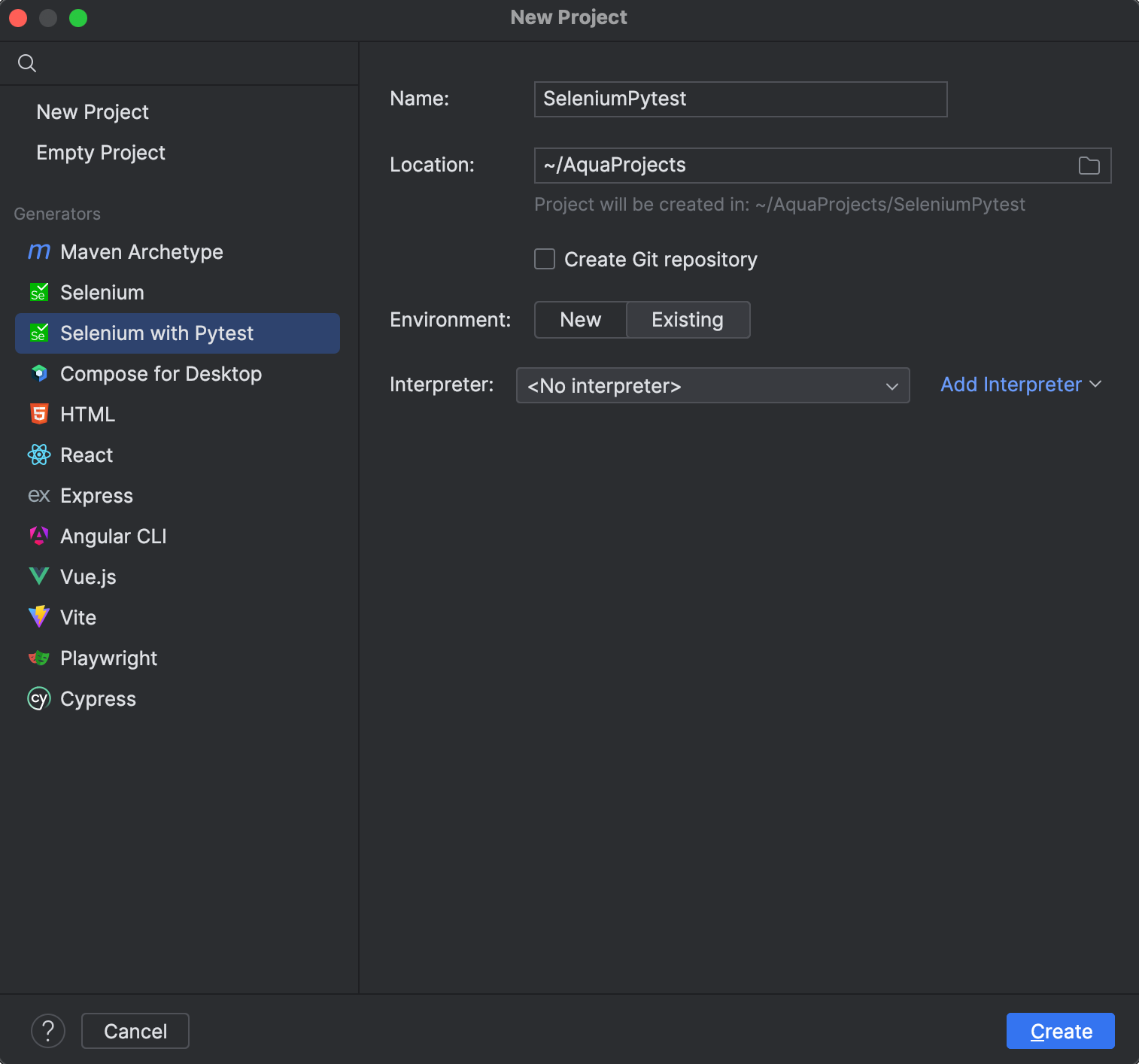Click the Playwright masks icon
This screenshot has width=1139, height=1064.
coord(39,658)
